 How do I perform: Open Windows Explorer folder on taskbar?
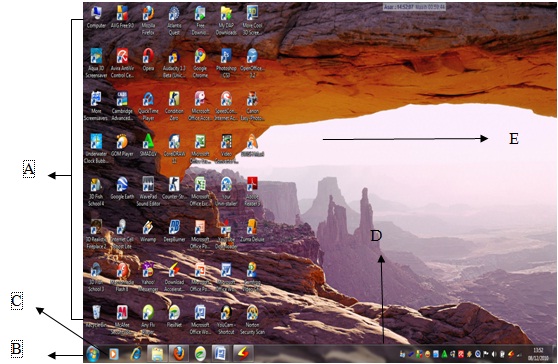157,354
